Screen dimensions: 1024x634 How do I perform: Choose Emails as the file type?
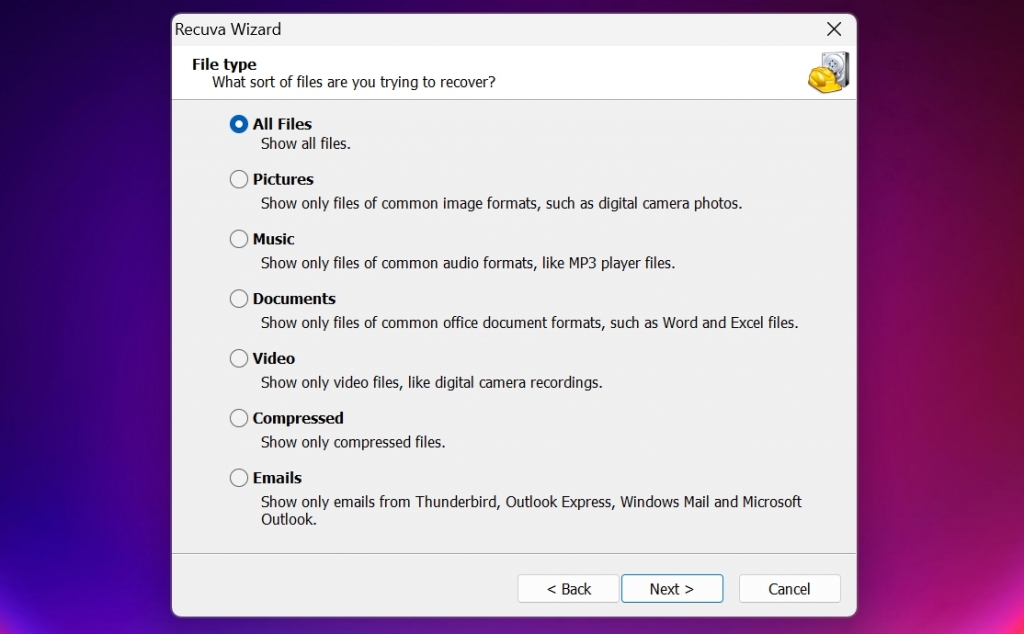click(x=238, y=478)
